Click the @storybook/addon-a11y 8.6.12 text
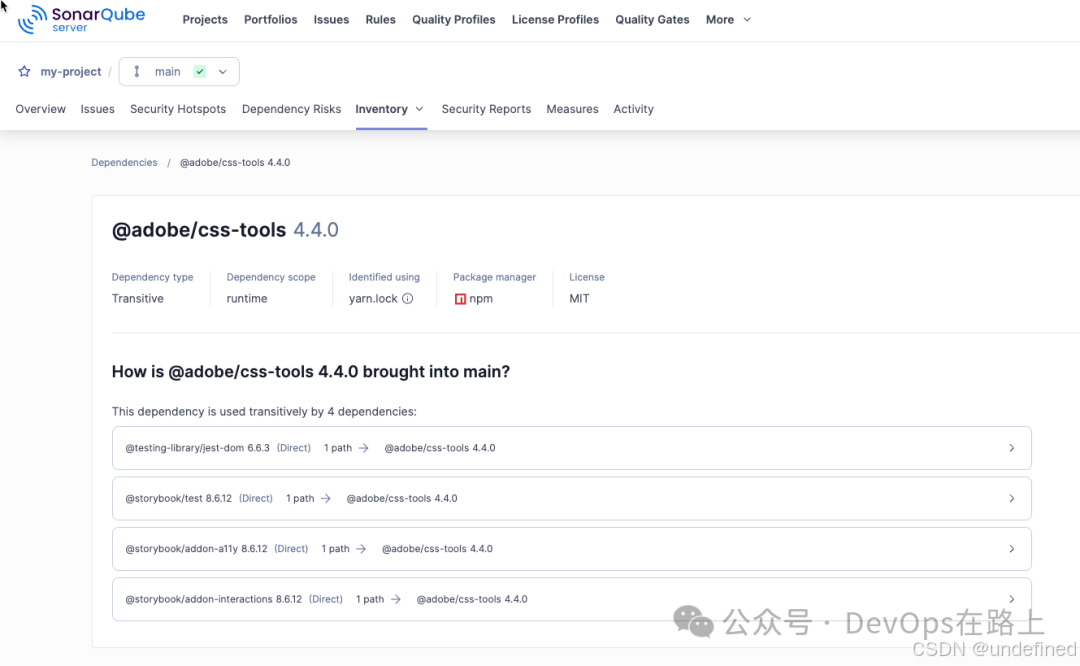The image size is (1080, 666). [196, 549]
